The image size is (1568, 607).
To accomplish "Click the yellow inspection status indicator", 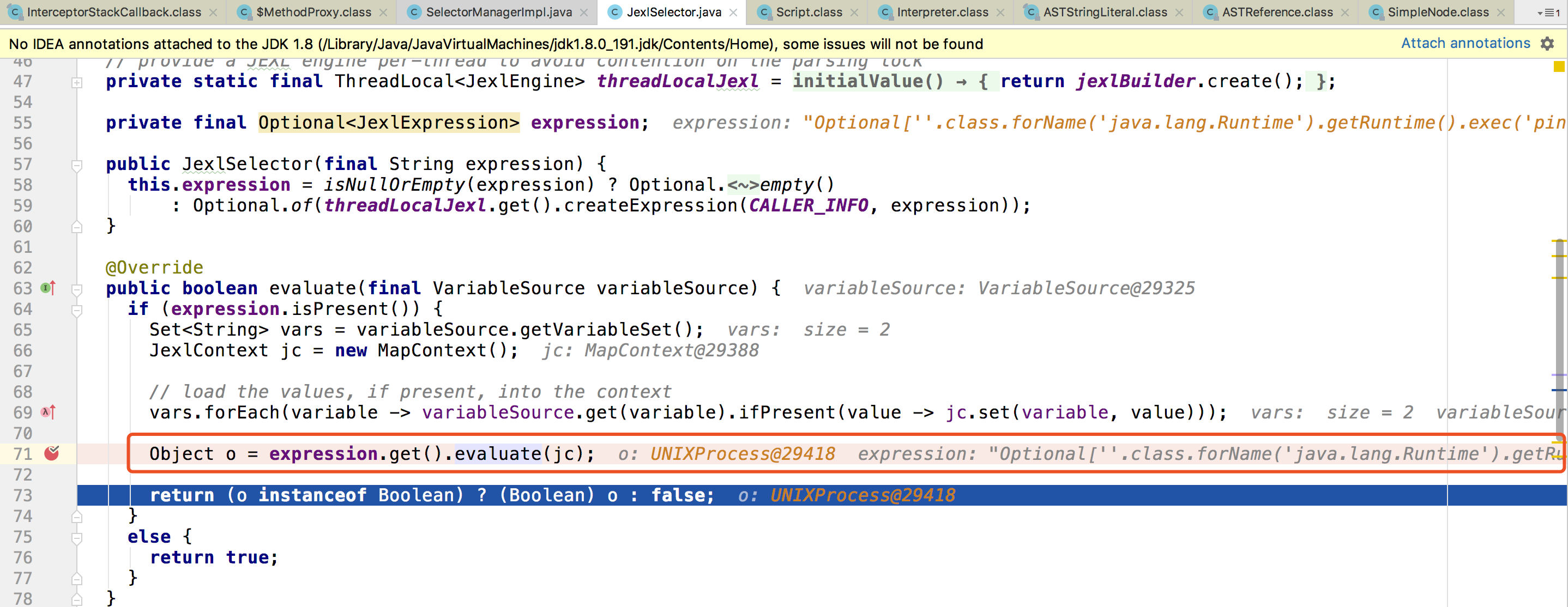I will tap(1559, 66).
